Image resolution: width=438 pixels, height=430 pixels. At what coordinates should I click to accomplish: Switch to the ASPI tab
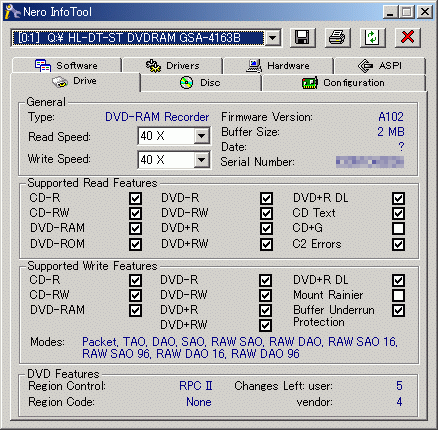(380, 66)
